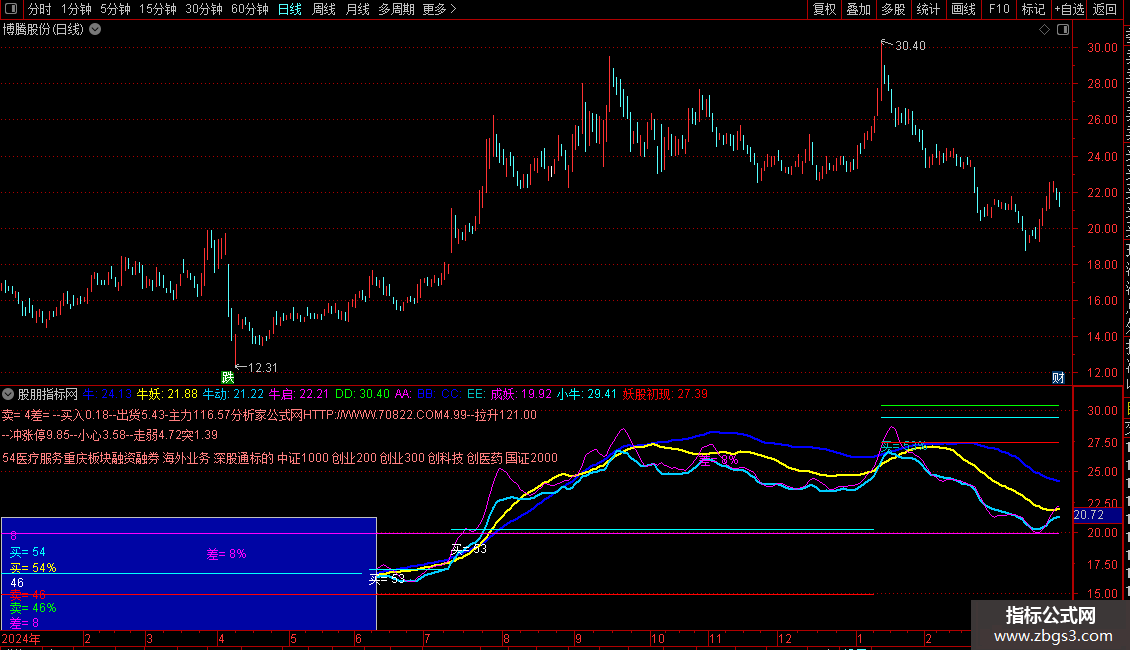This screenshot has height=650, width=1130.
Task: Open the 多周期 multi-period view
Action: (x=396, y=9)
